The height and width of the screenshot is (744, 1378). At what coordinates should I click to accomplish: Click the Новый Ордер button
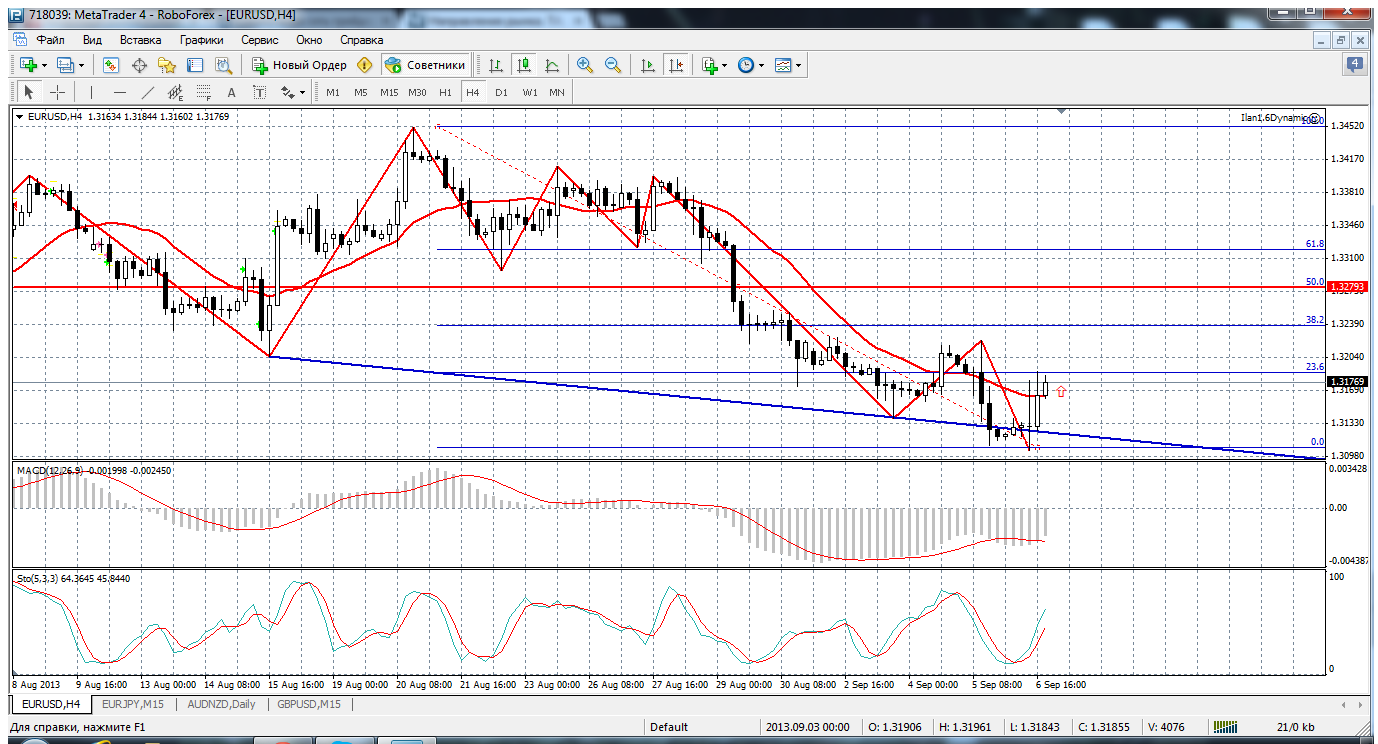(x=299, y=65)
